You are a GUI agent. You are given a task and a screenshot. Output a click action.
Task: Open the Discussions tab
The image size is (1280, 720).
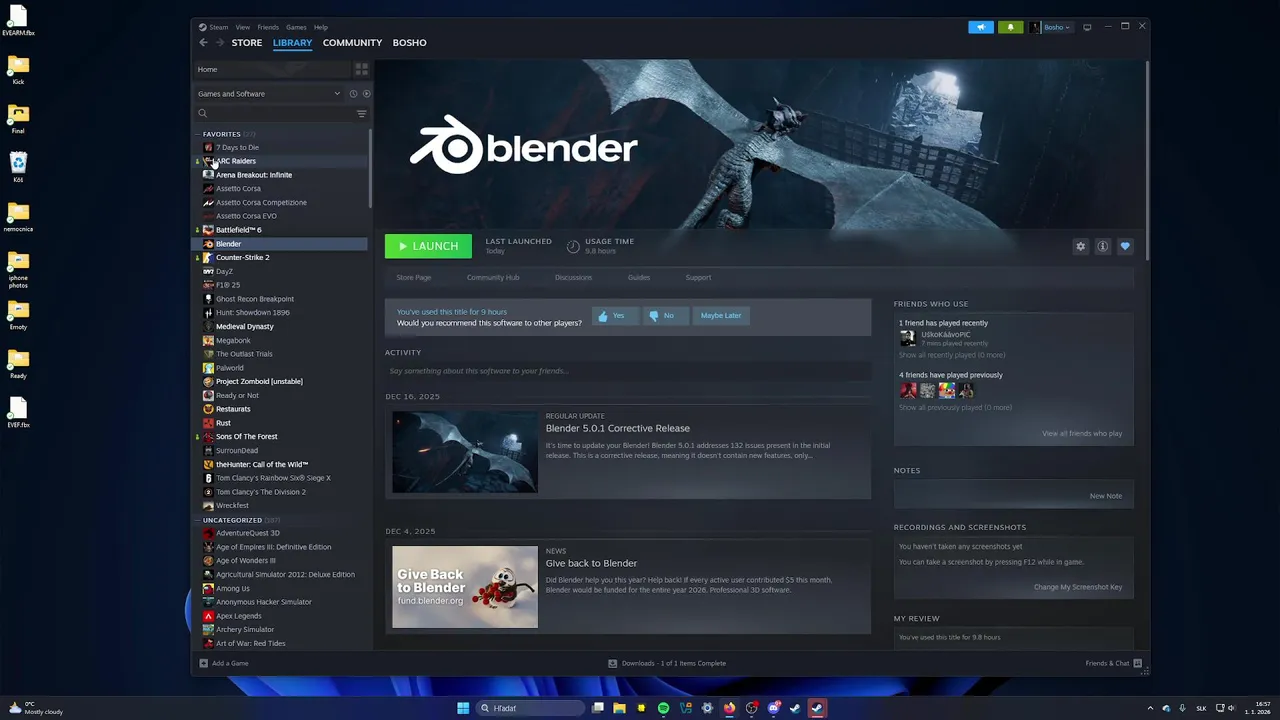click(574, 277)
